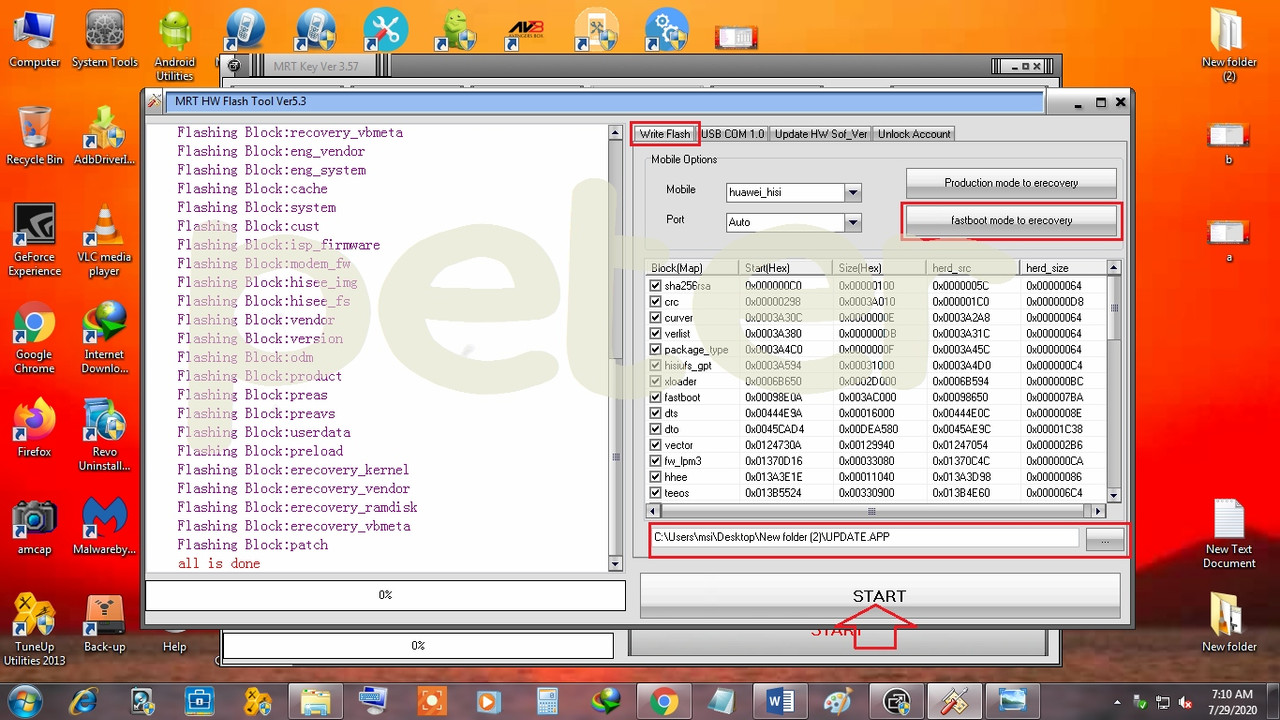Image resolution: width=1280 pixels, height=720 pixels.
Task: Open Google Chrome desktop shortcut
Action: [34, 338]
